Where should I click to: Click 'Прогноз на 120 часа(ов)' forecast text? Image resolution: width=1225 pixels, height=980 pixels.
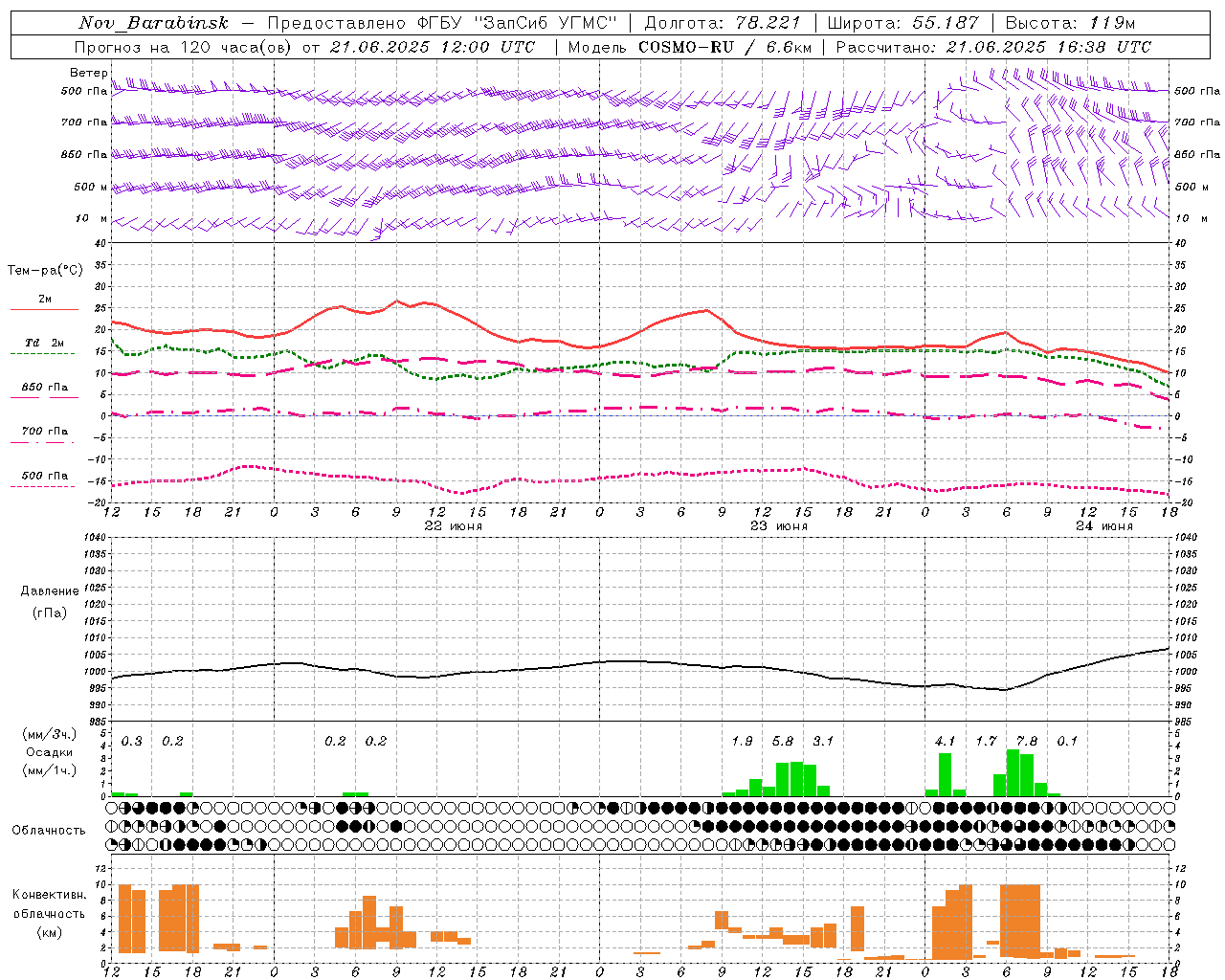182,47
